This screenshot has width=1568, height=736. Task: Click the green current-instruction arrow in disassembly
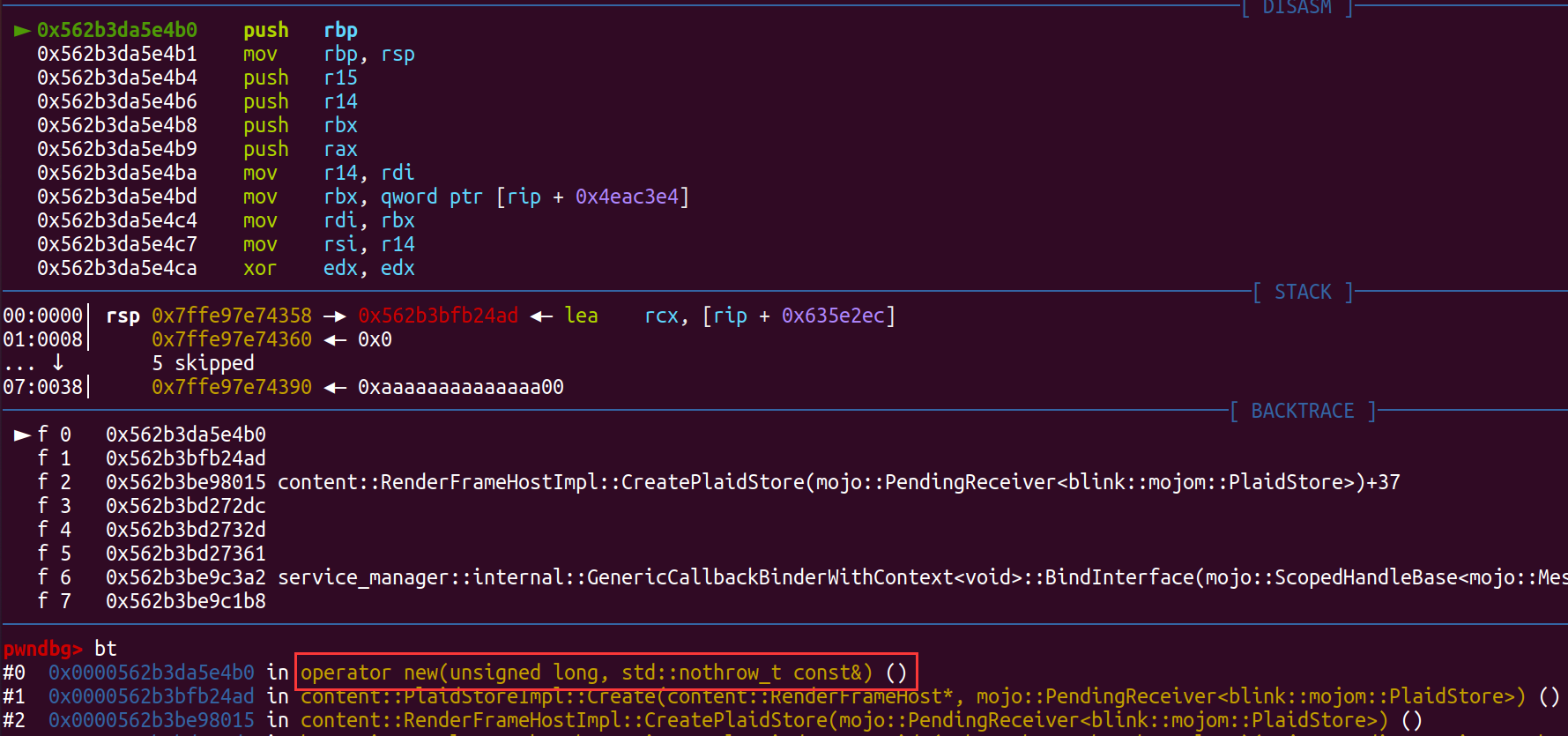(x=22, y=31)
